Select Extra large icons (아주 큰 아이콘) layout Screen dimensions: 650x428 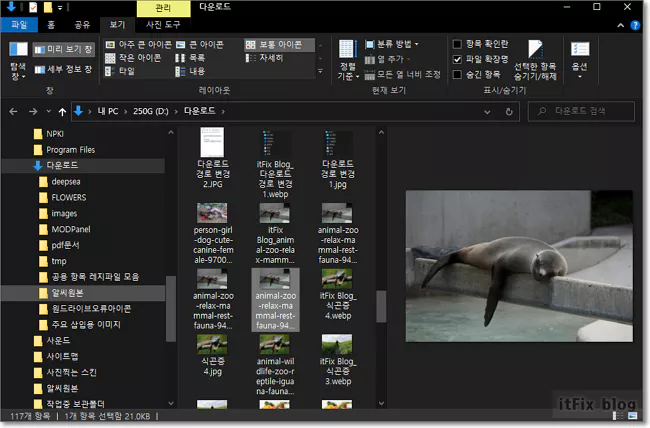pyautogui.click(x=138, y=44)
